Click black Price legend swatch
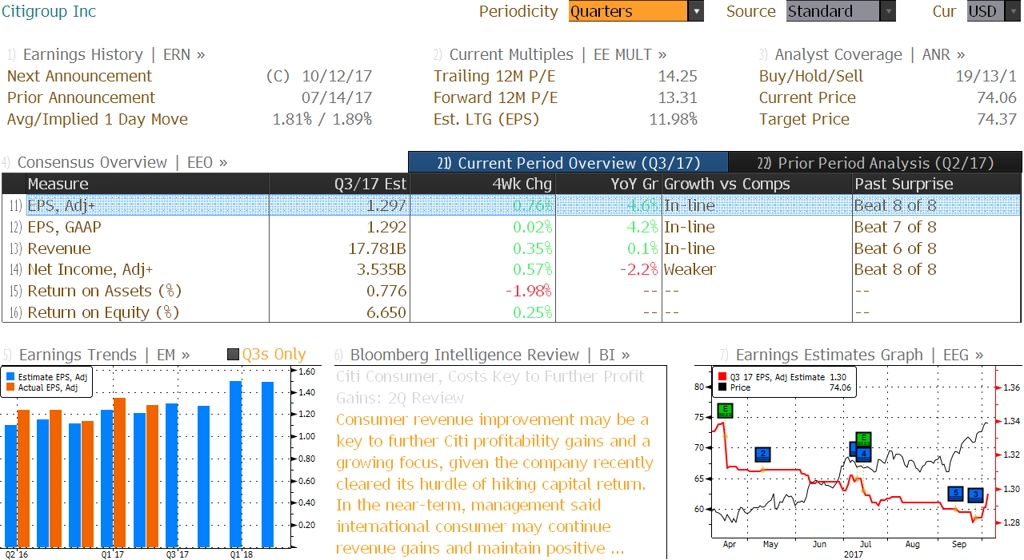Image resolution: width=1024 pixels, height=560 pixels. pyautogui.click(x=722, y=387)
